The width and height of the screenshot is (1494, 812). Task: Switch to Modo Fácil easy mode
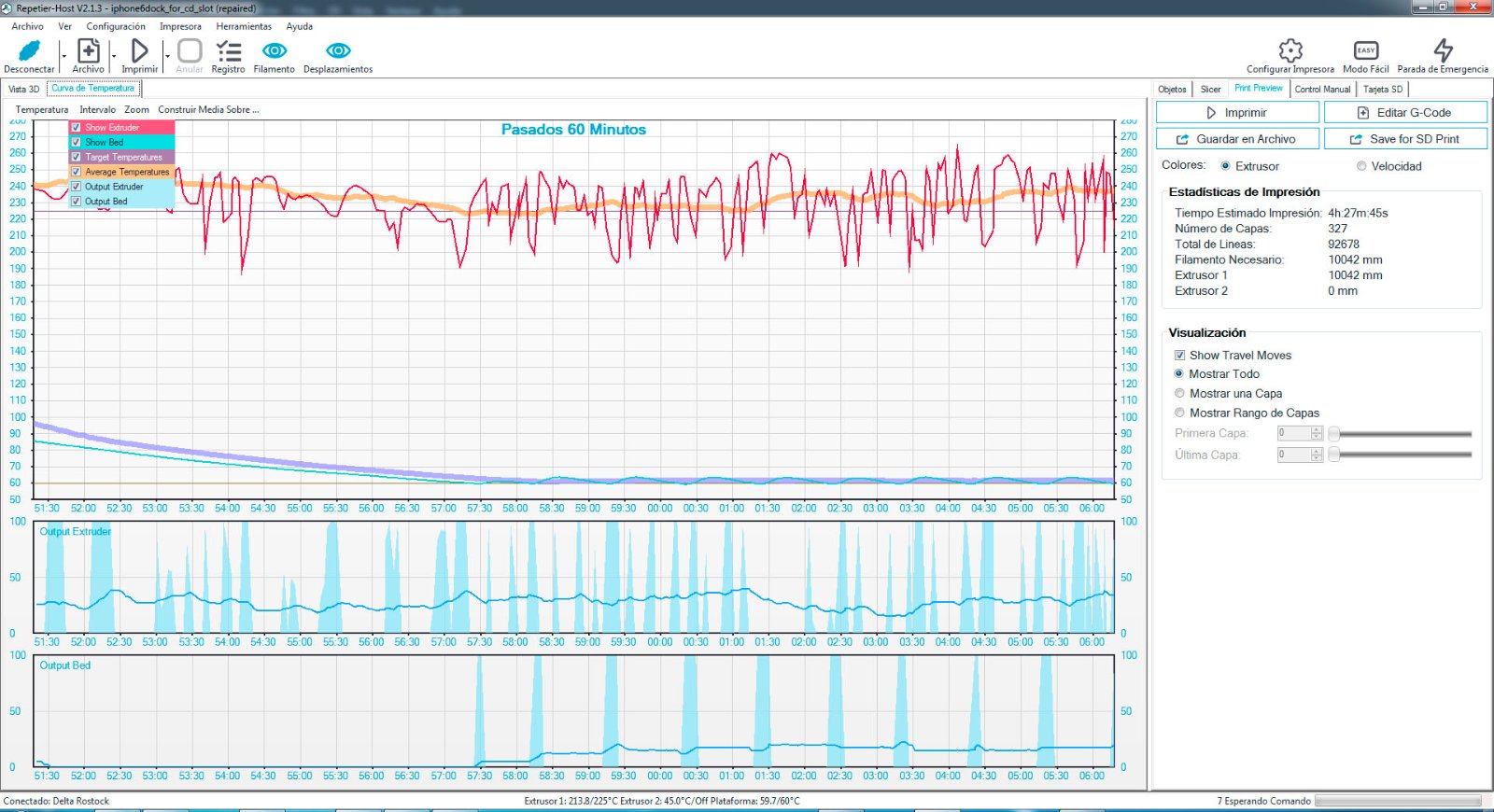[x=1365, y=50]
